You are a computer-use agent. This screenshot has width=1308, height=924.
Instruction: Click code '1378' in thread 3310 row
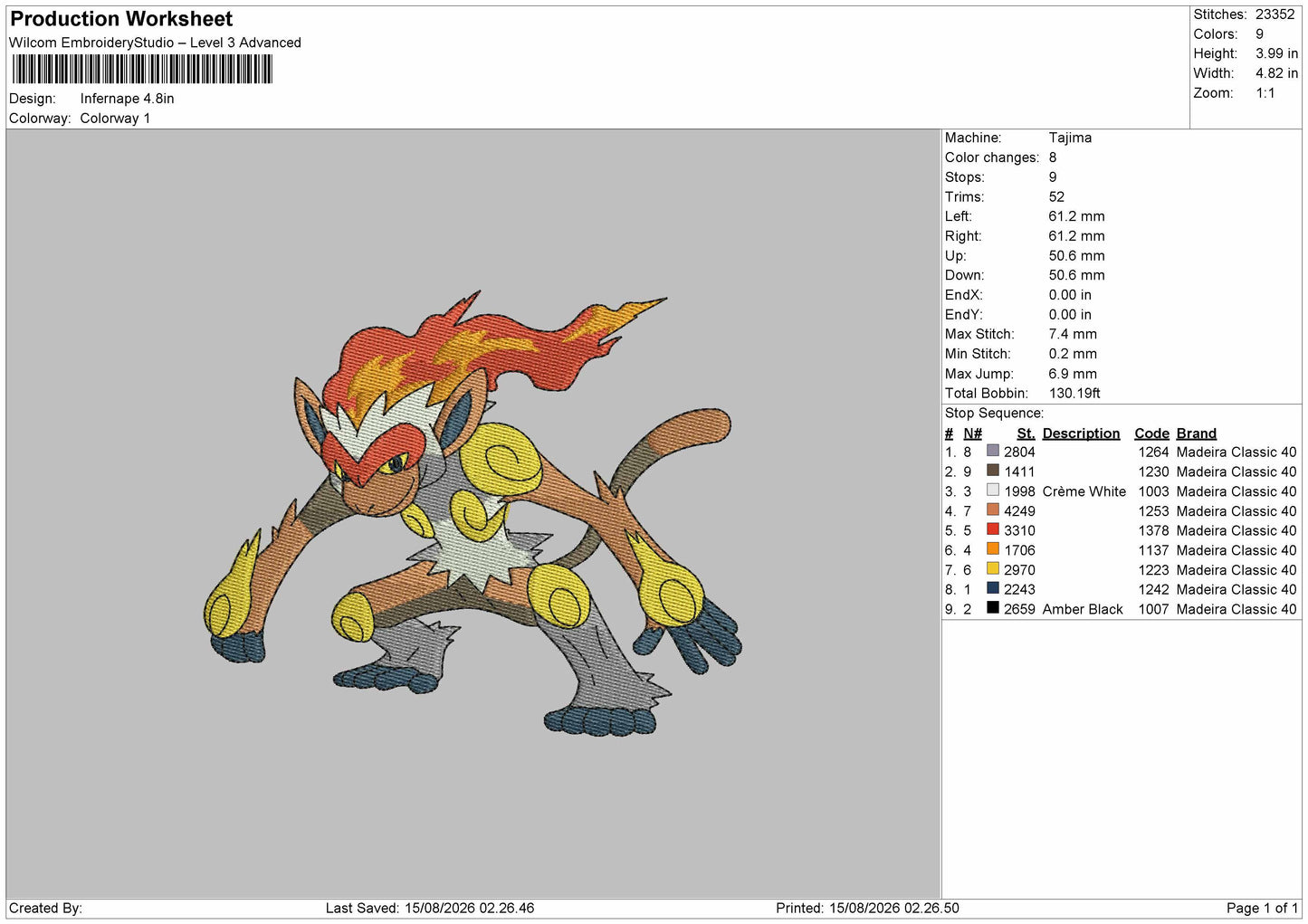coord(1153,530)
